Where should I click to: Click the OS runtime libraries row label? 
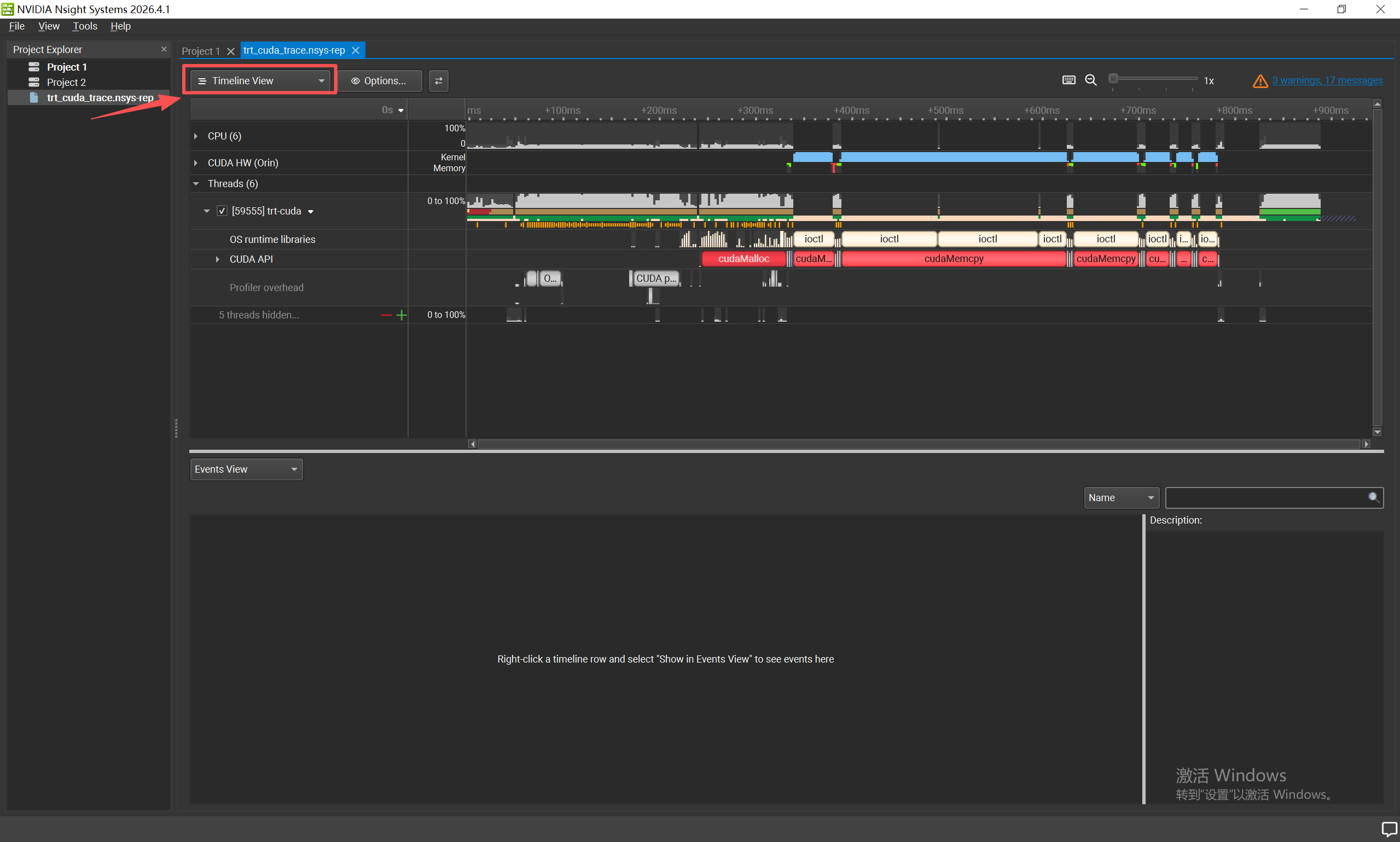(272, 240)
